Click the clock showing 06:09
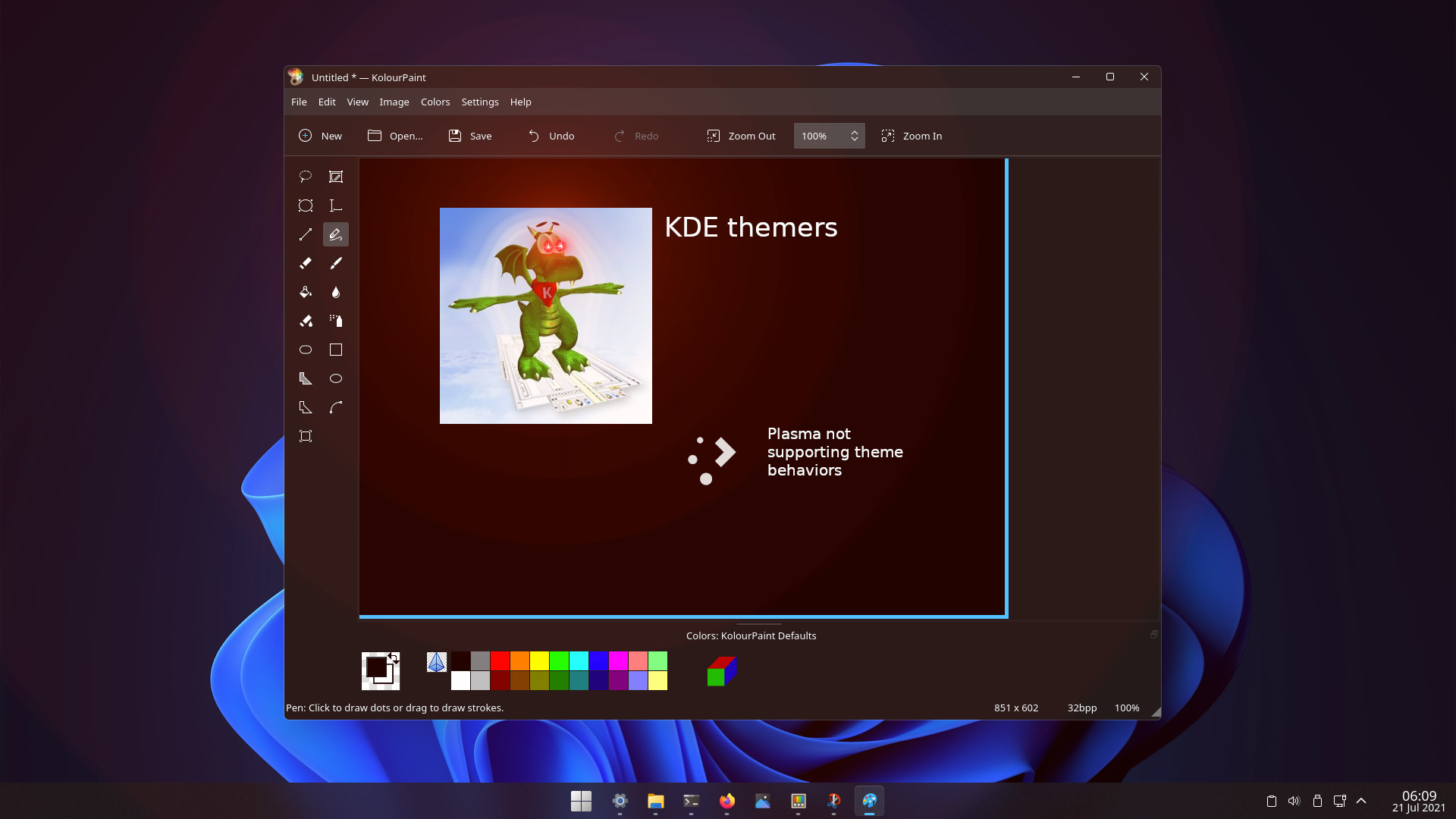Viewport: 1456px width, 819px height. point(1419,795)
